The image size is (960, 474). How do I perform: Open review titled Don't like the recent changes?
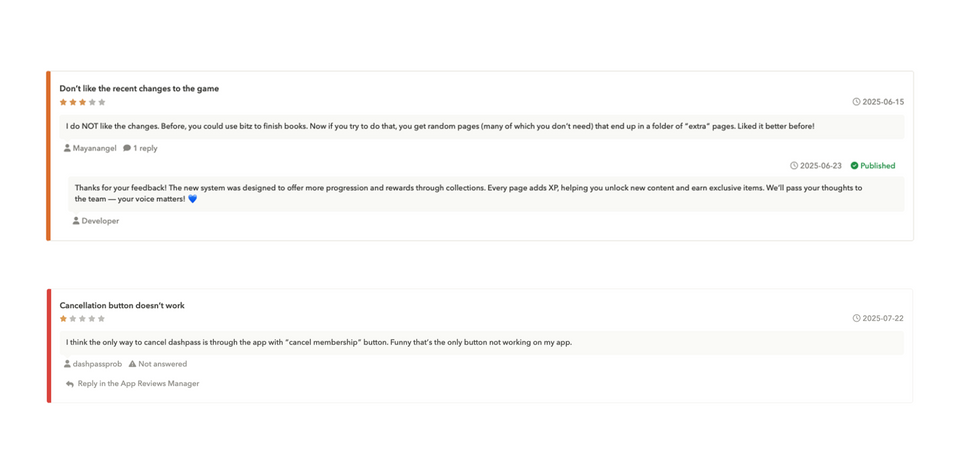click(x=139, y=89)
